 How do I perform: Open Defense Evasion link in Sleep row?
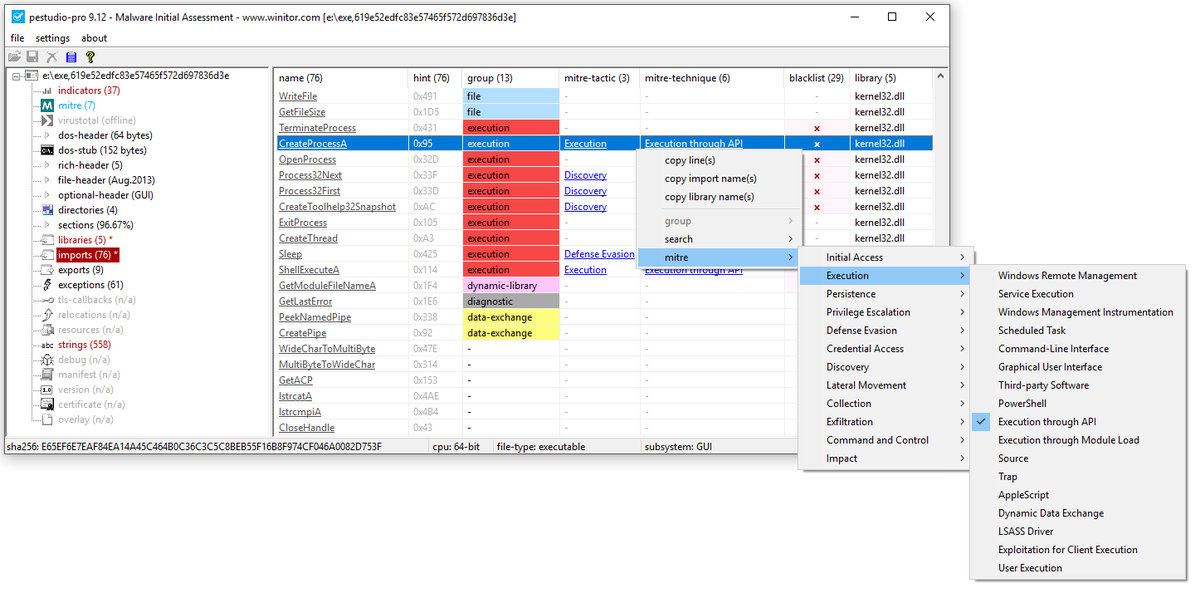(x=599, y=254)
